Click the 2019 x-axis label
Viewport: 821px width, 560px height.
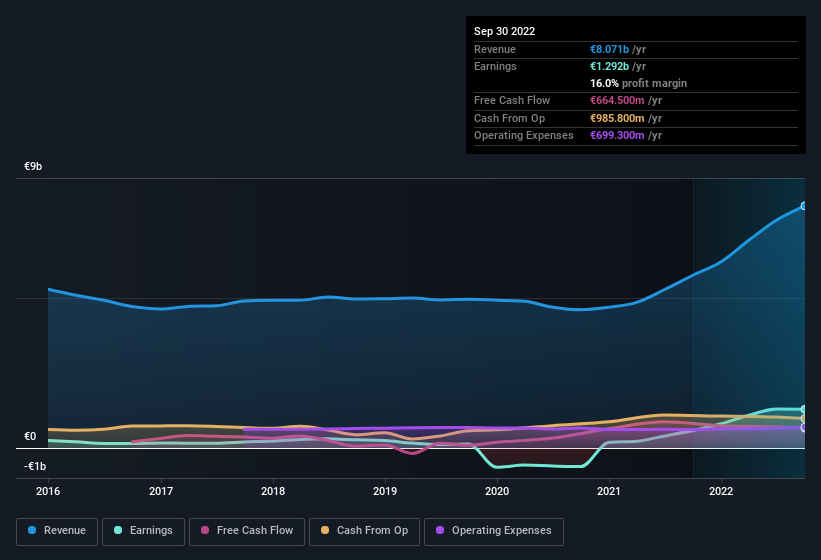[x=385, y=491]
